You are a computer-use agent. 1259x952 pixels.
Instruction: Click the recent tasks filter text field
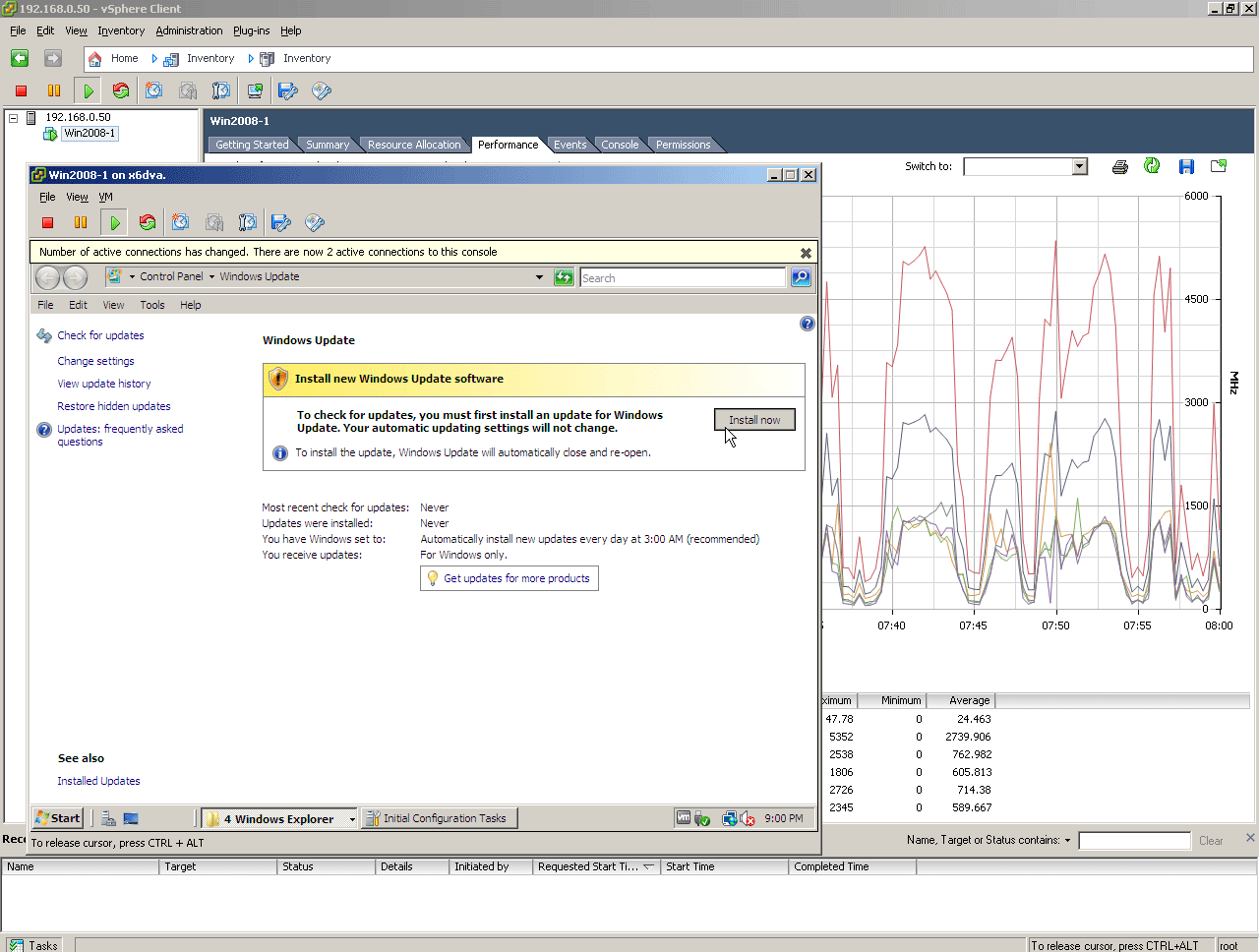[1134, 841]
